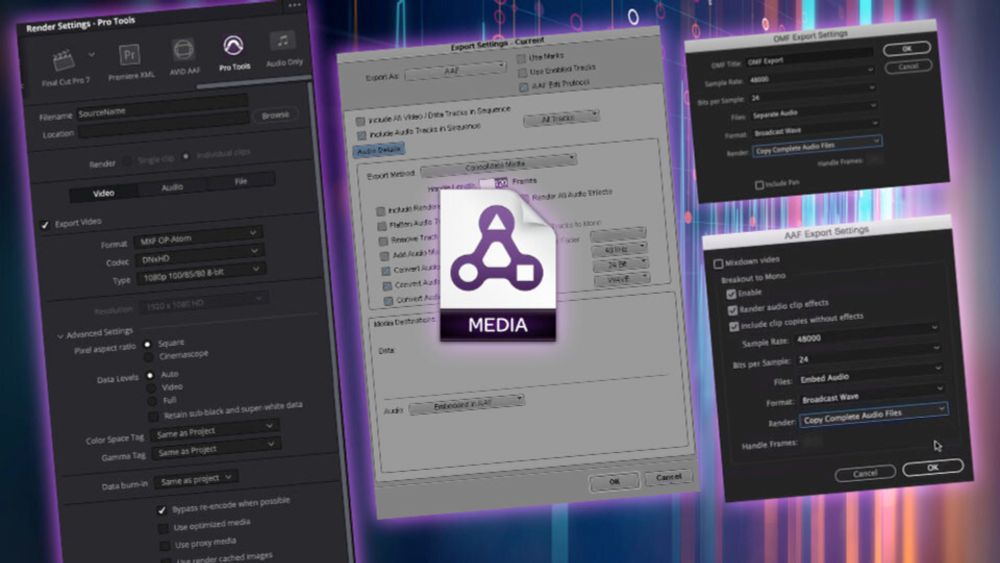Image resolution: width=1000 pixels, height=563 pixels.
Task: Select the Square pixel aspect ratio option
Action: tap(147, 344)
